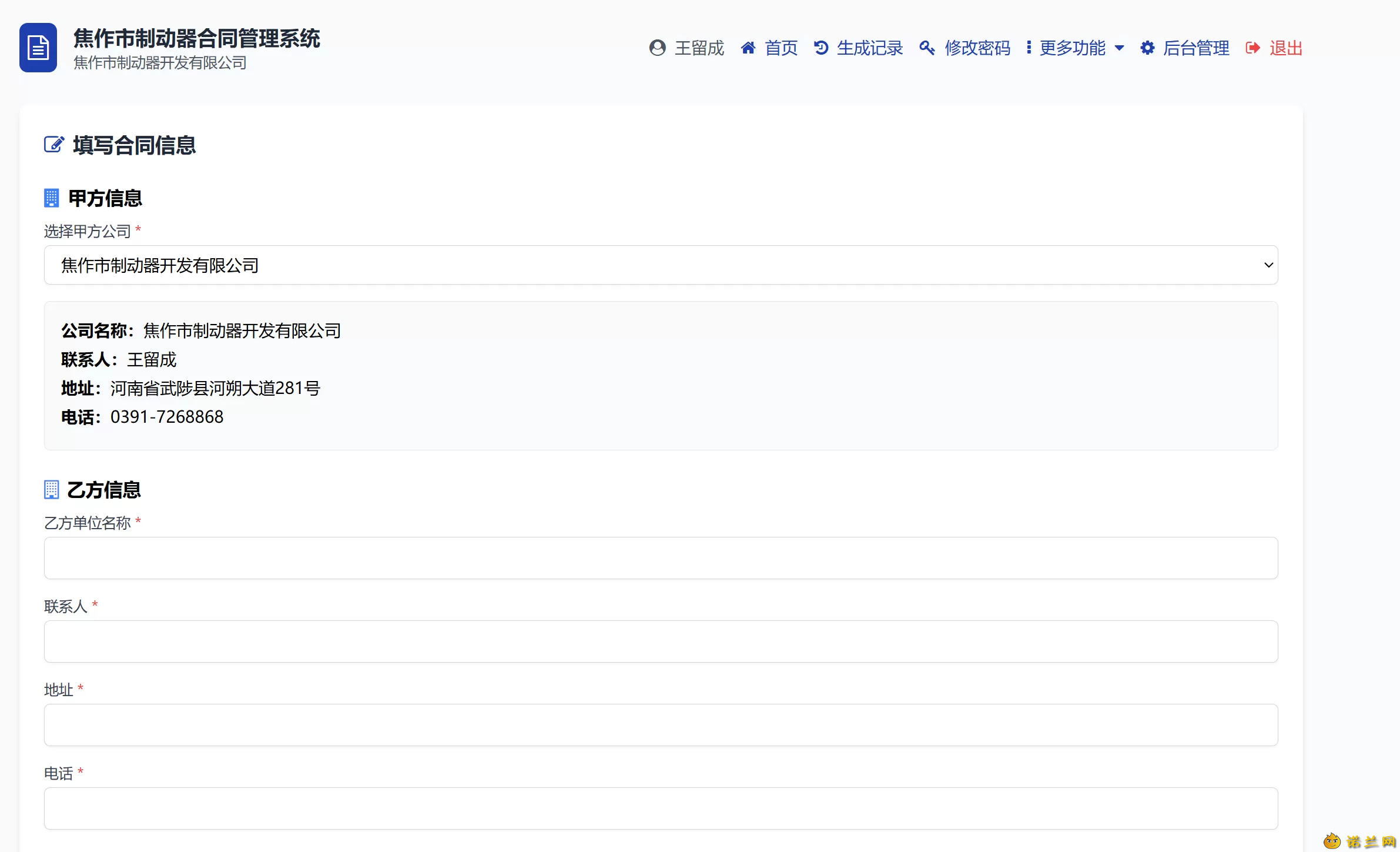Open the 首页 link
1400x852 pixels.
pos(769,48)
